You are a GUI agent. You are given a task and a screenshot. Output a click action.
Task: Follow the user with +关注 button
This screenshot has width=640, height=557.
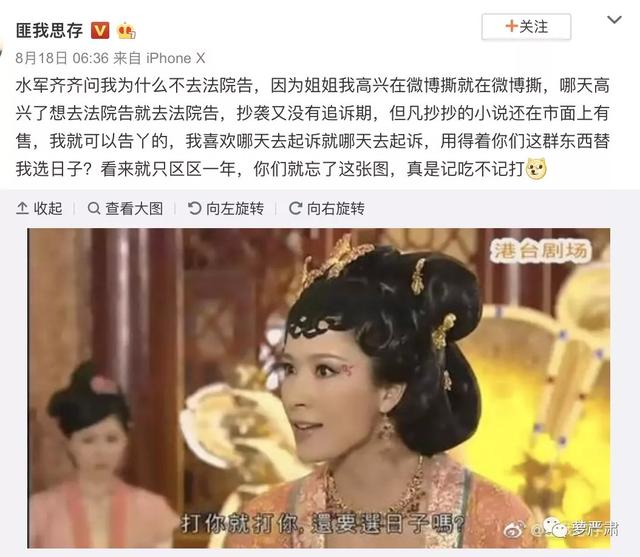pos(526,27)
